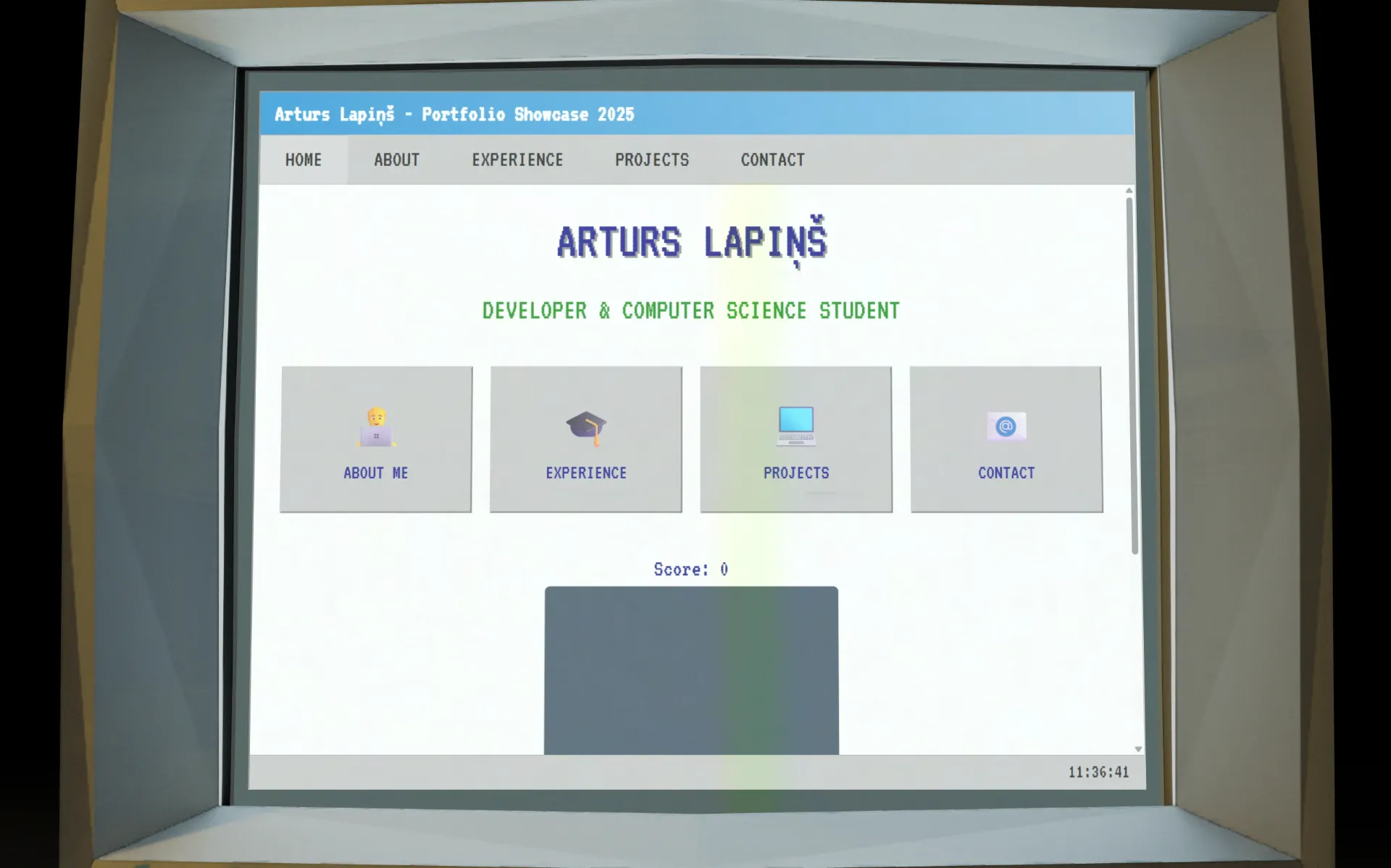Open the CONTACT card label
The height and width of the screenshot is (868, 1391).
pyautogui.click(x=1006, y=473)
